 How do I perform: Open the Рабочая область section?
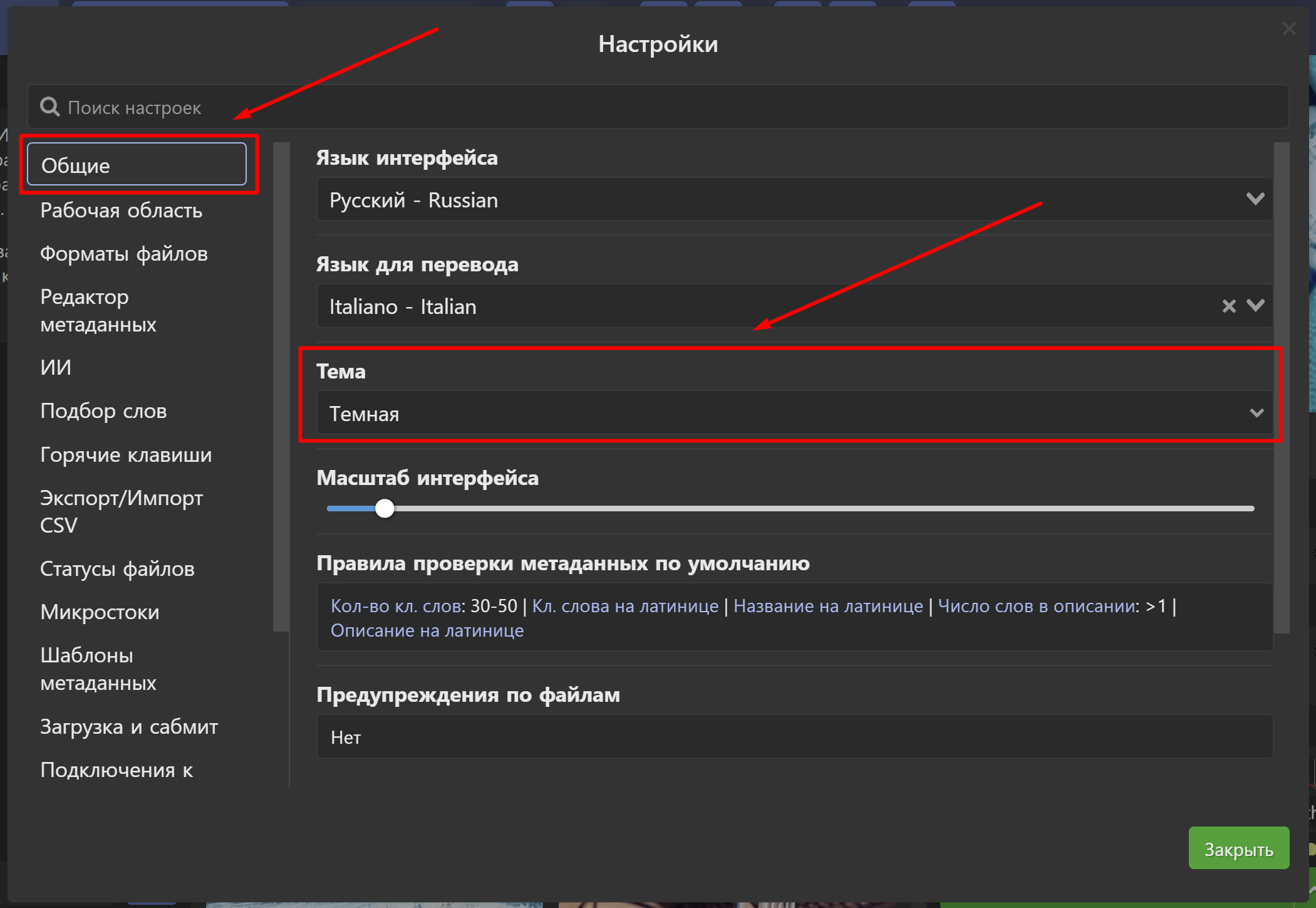[x=121, y=211]
